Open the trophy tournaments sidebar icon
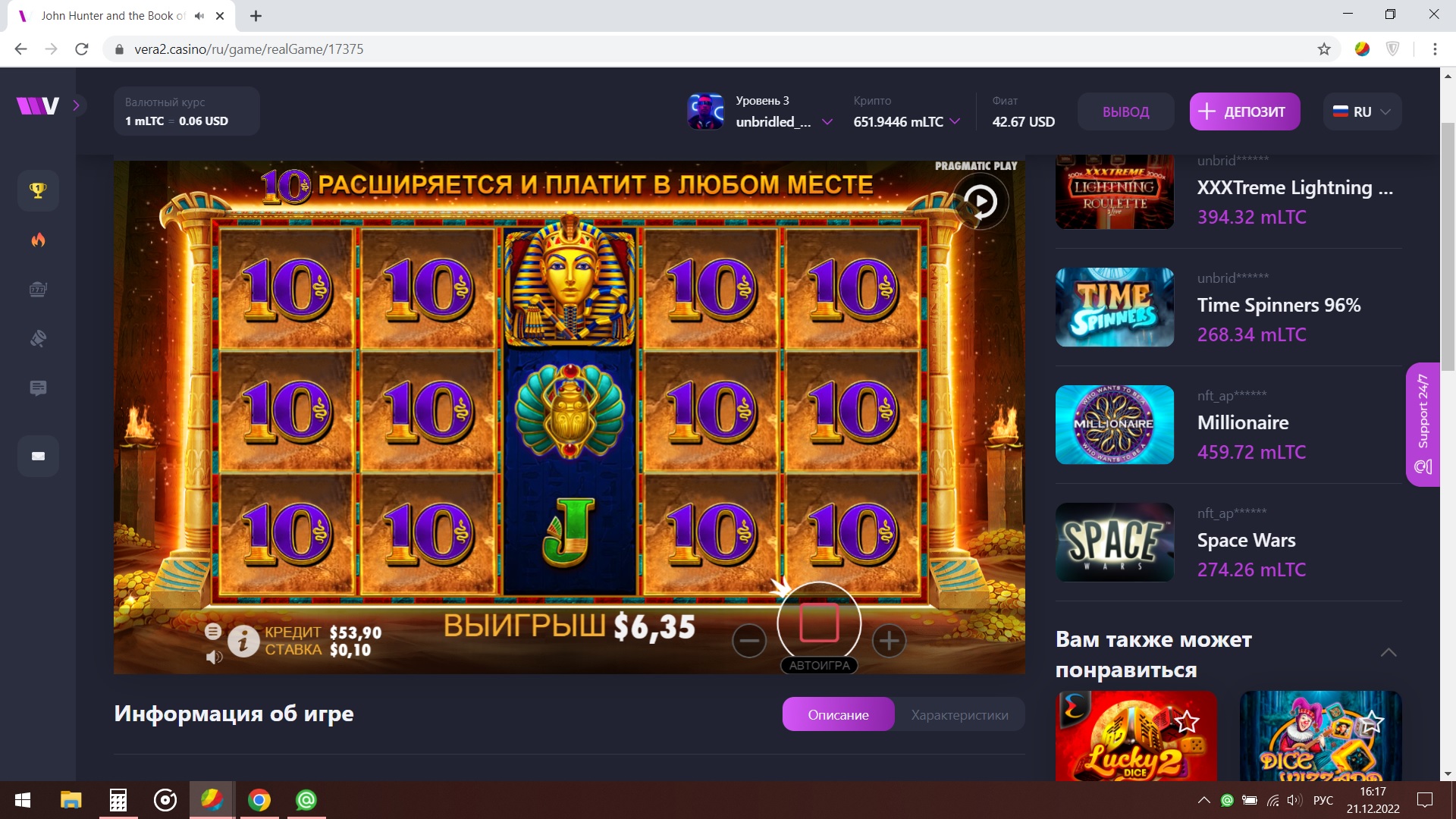 coord(38,190)
